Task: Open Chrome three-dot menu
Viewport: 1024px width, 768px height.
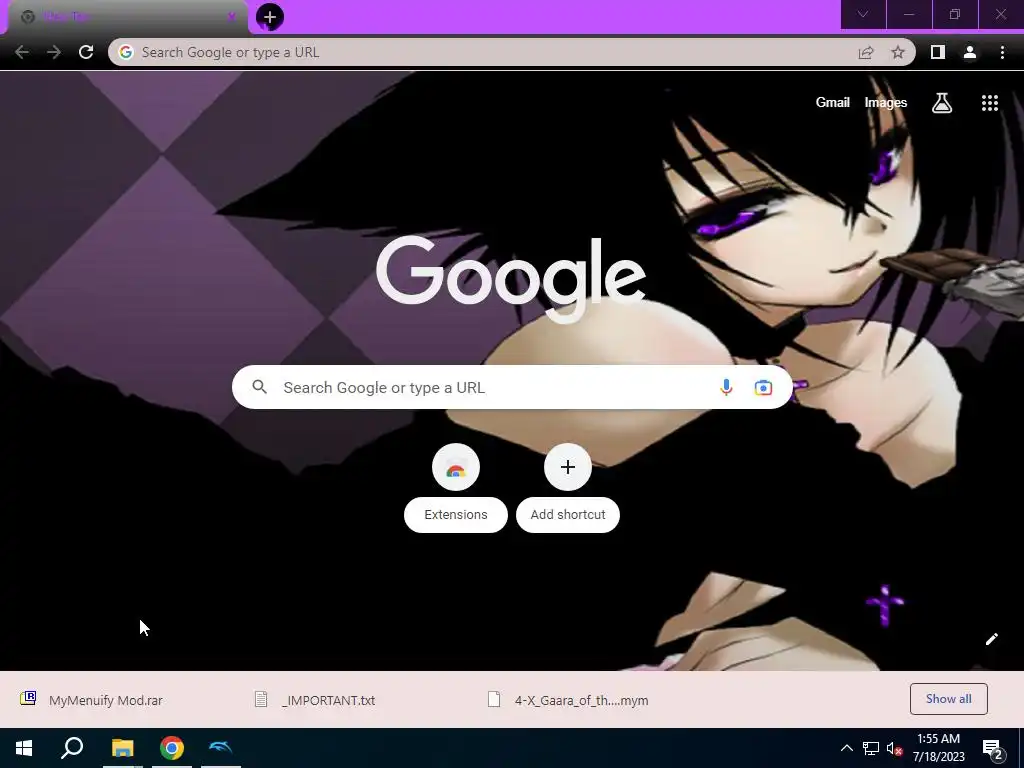Action: (1002, 52)
